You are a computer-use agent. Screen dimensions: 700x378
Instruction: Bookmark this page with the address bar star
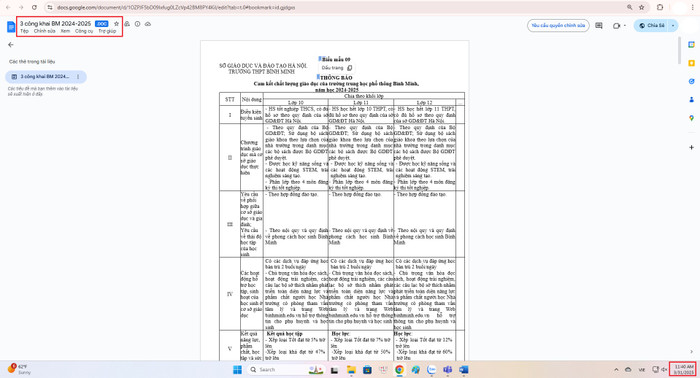click(x=642, y=7)
